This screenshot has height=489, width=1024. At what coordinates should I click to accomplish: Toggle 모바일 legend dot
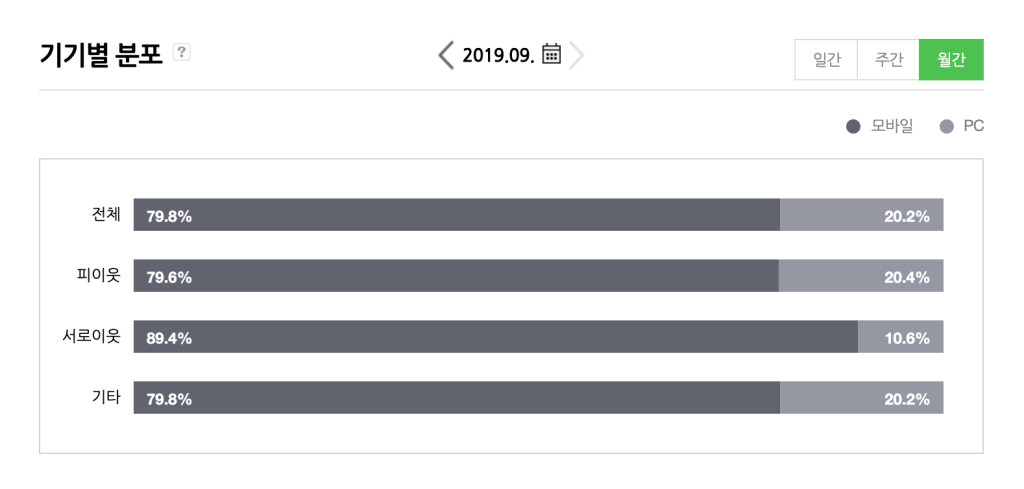click(x=853, y=127)
